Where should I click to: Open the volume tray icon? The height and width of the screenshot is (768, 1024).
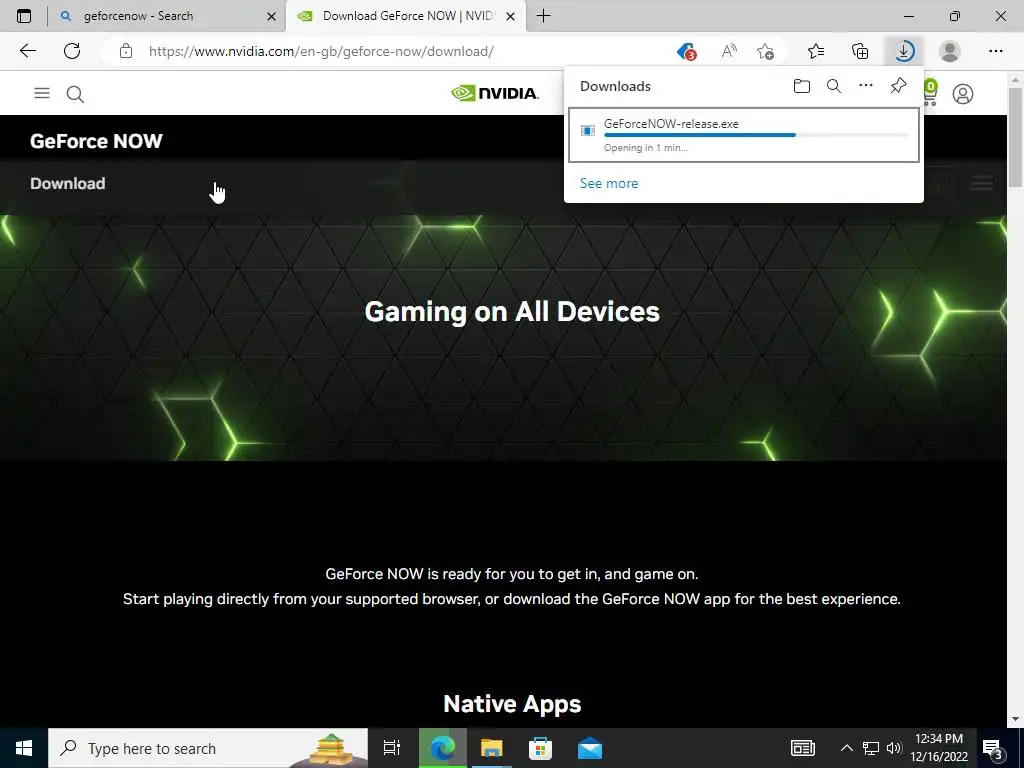pyautogui.click(x=894, y=748)
